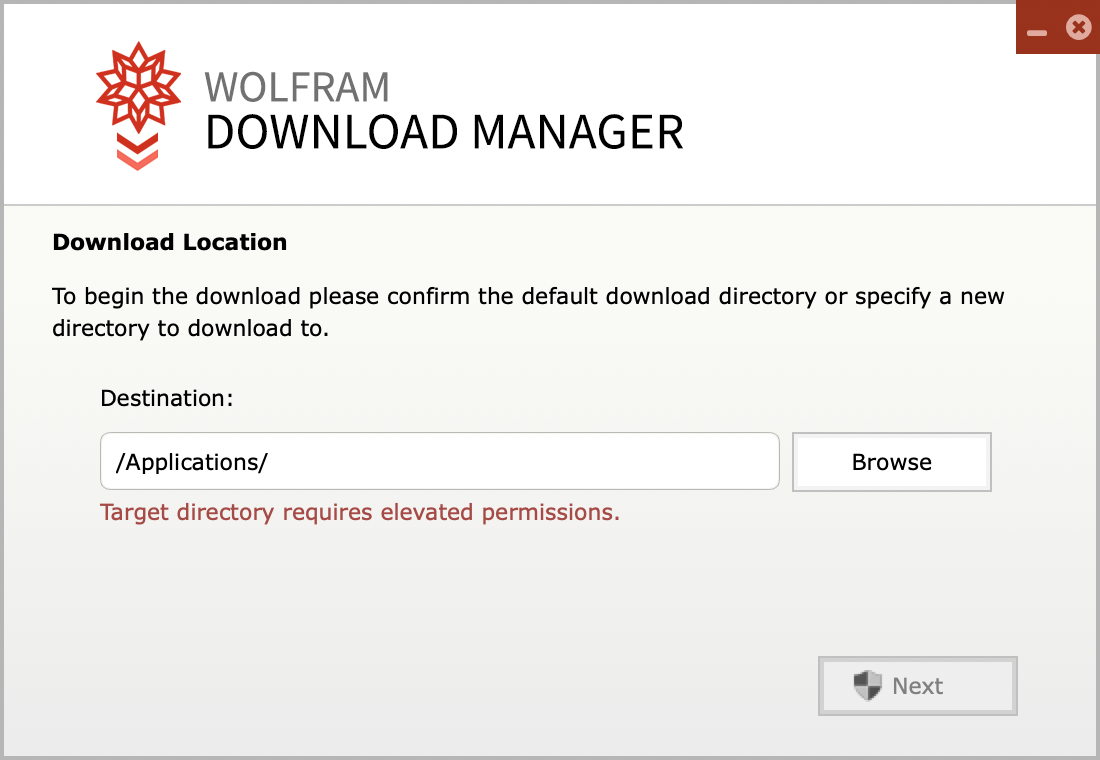Click the /Applications/ path text

(193, 462)
